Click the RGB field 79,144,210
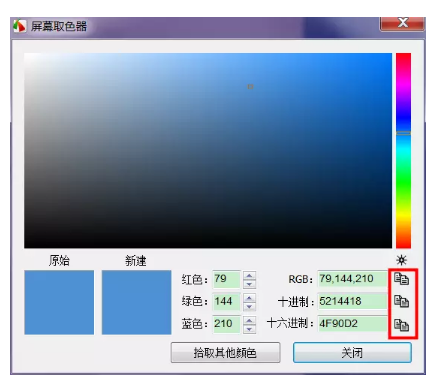 352,279
